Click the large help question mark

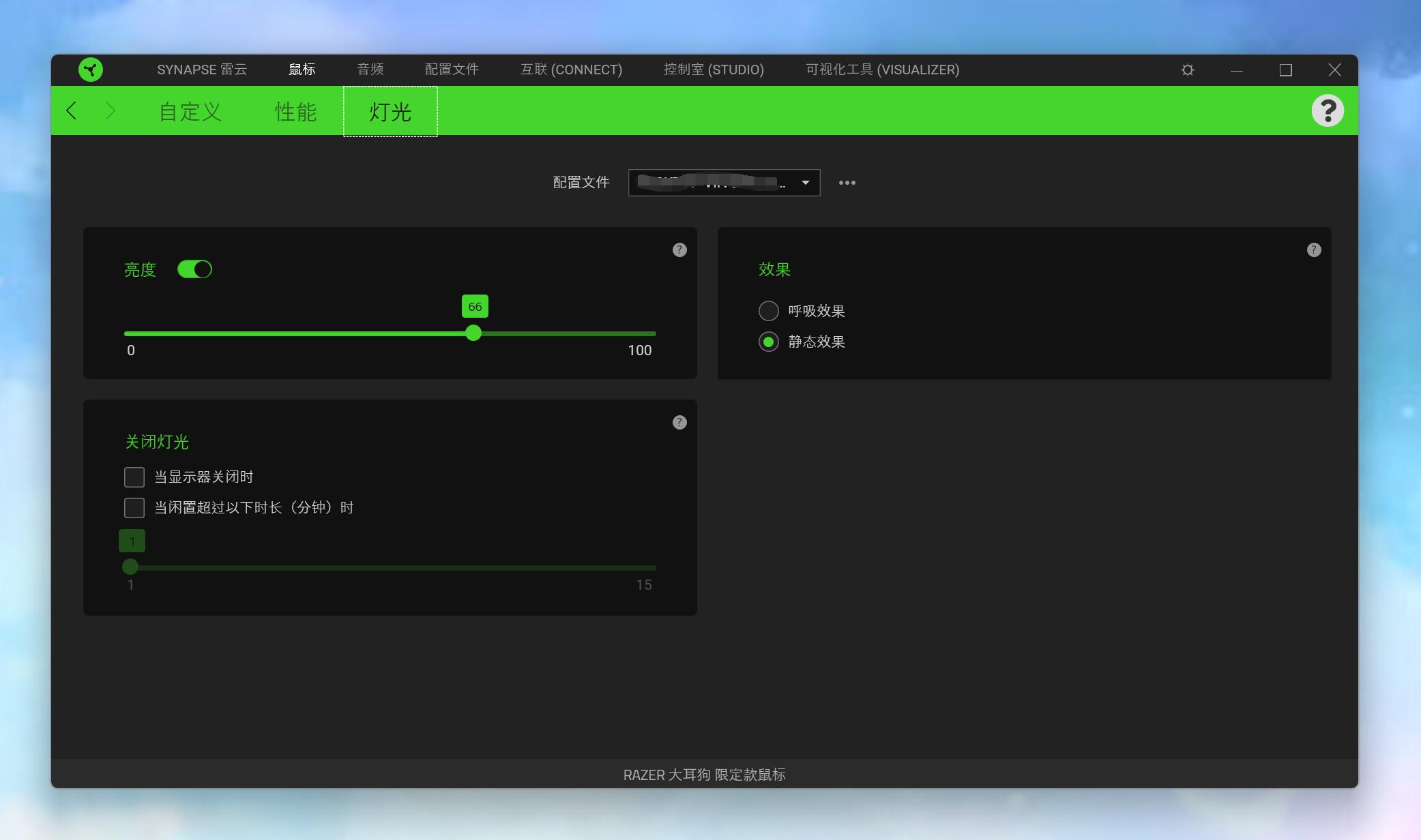pyautogui.click(x=1327, y=110)
